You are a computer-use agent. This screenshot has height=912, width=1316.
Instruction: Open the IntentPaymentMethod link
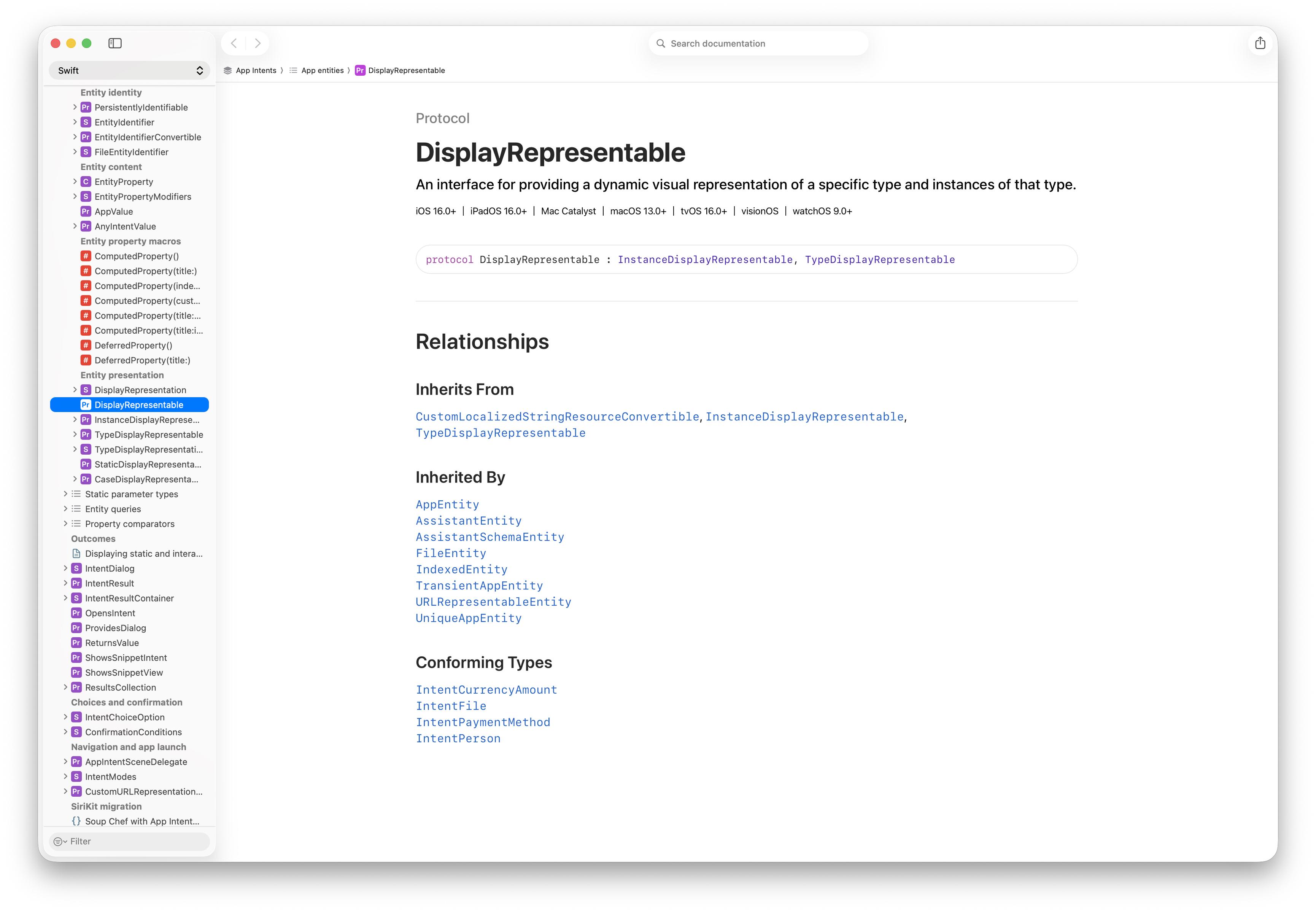483,722
